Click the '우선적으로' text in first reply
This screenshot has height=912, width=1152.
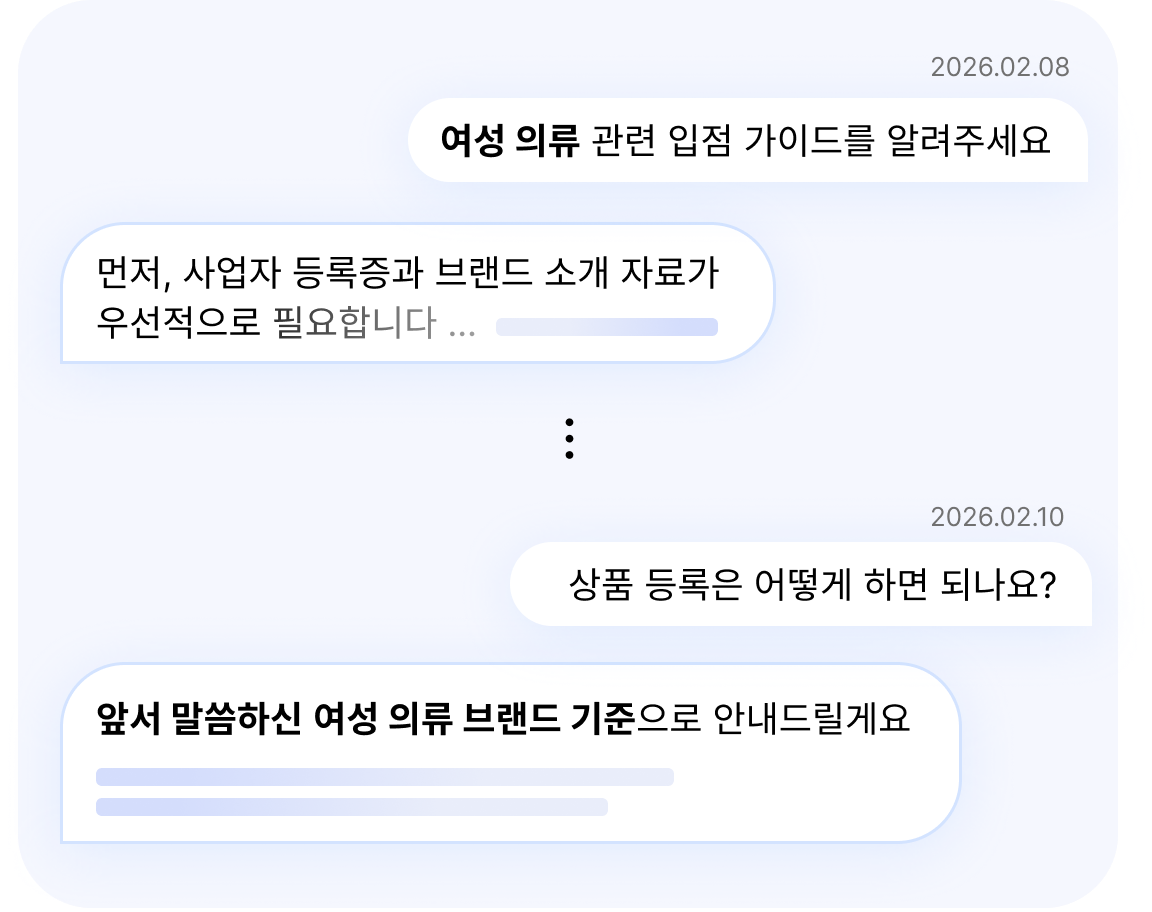tap(178, 323)
